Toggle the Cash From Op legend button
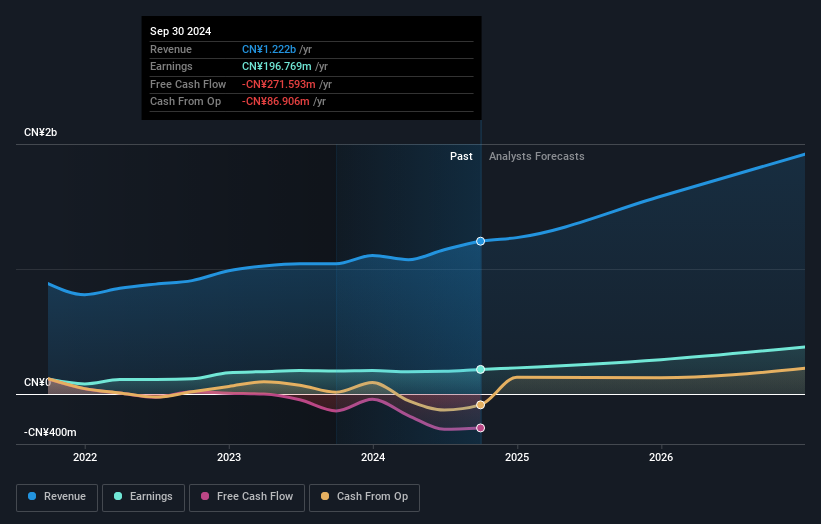 click(364, 497)
